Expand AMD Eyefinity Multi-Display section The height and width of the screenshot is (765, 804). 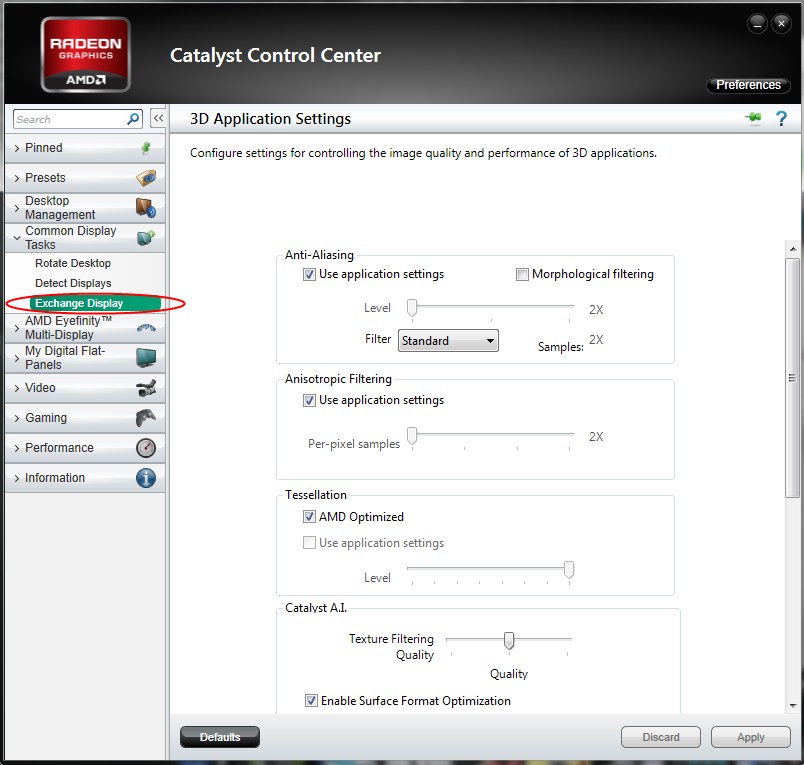[85, 328]
